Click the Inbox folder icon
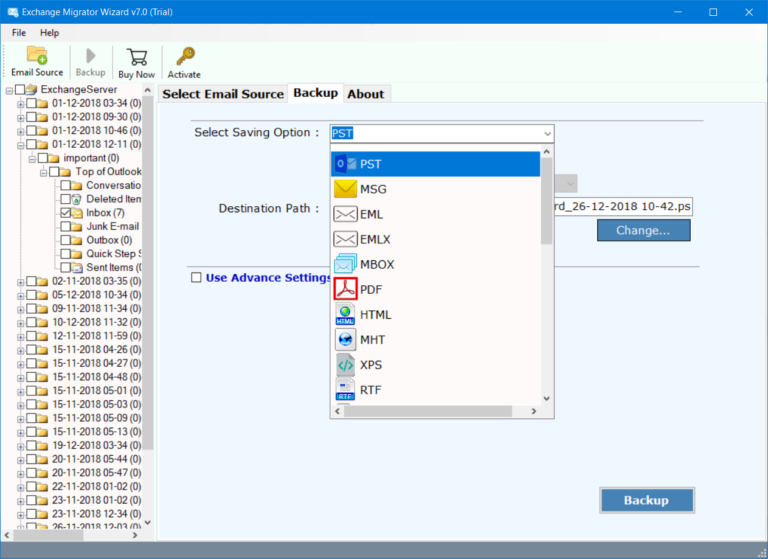 [77, 213]
